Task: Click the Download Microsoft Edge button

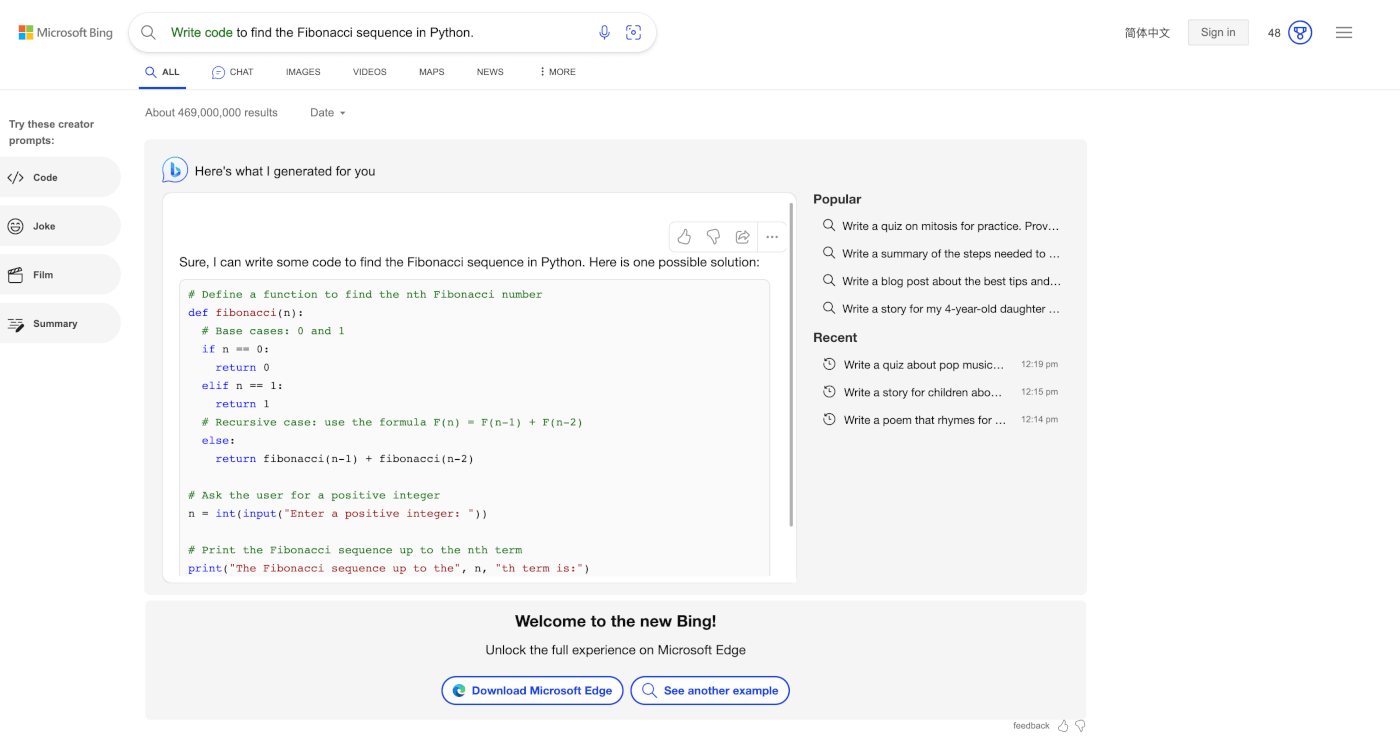Action: tap(532, 690)
